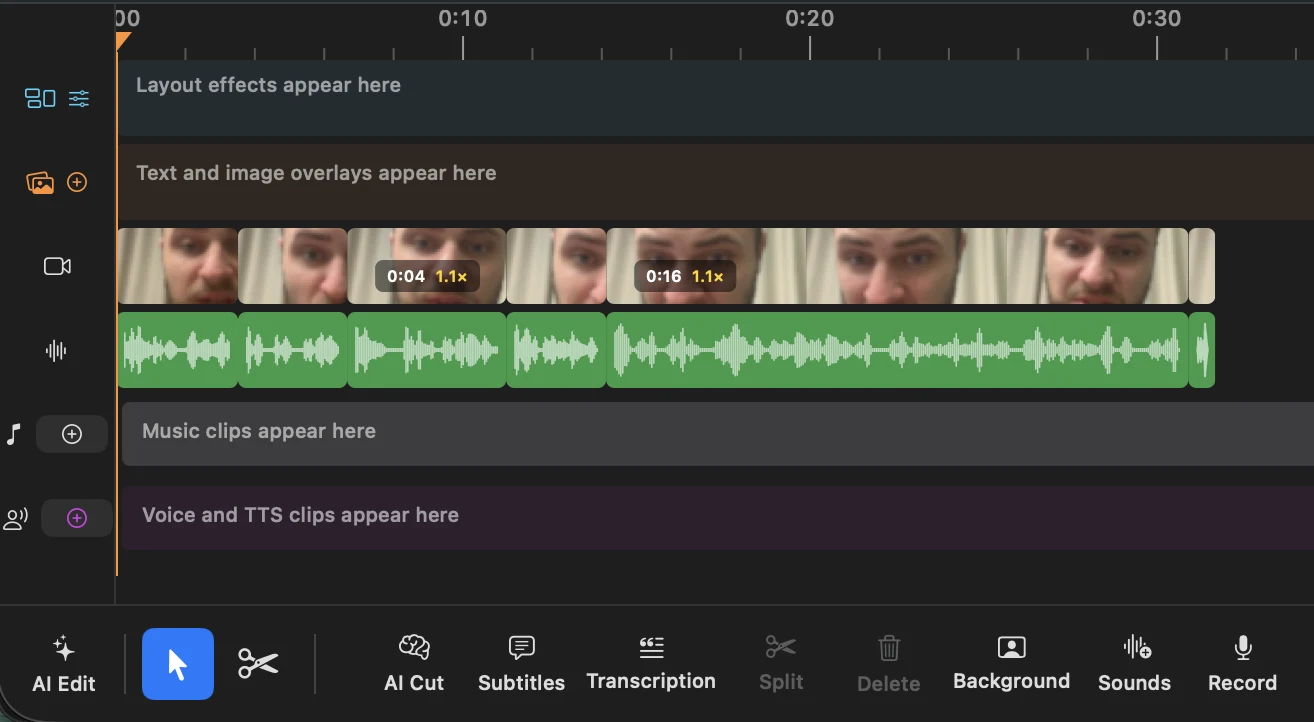1314x722 pixels.
Task: Select the arrow pointer tool
Action: (178, 663)
